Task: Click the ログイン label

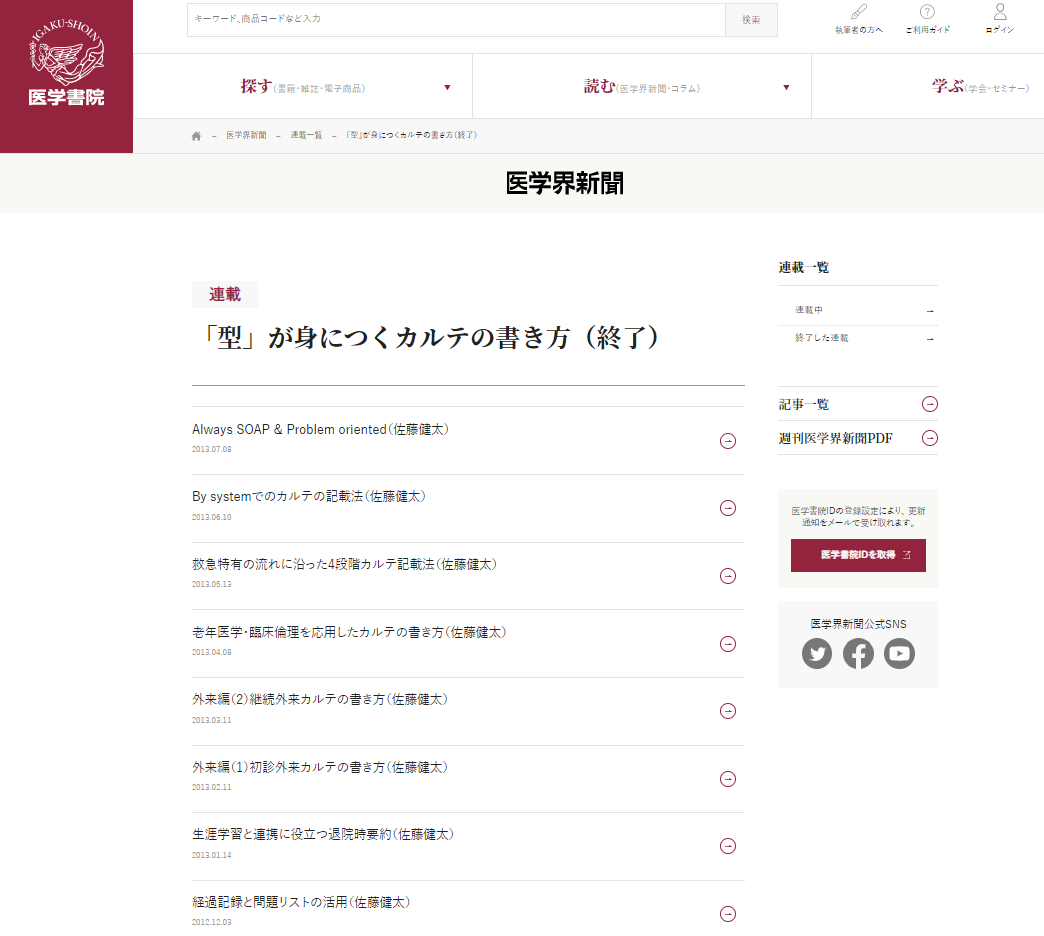Action: [x=1000, y=30]
